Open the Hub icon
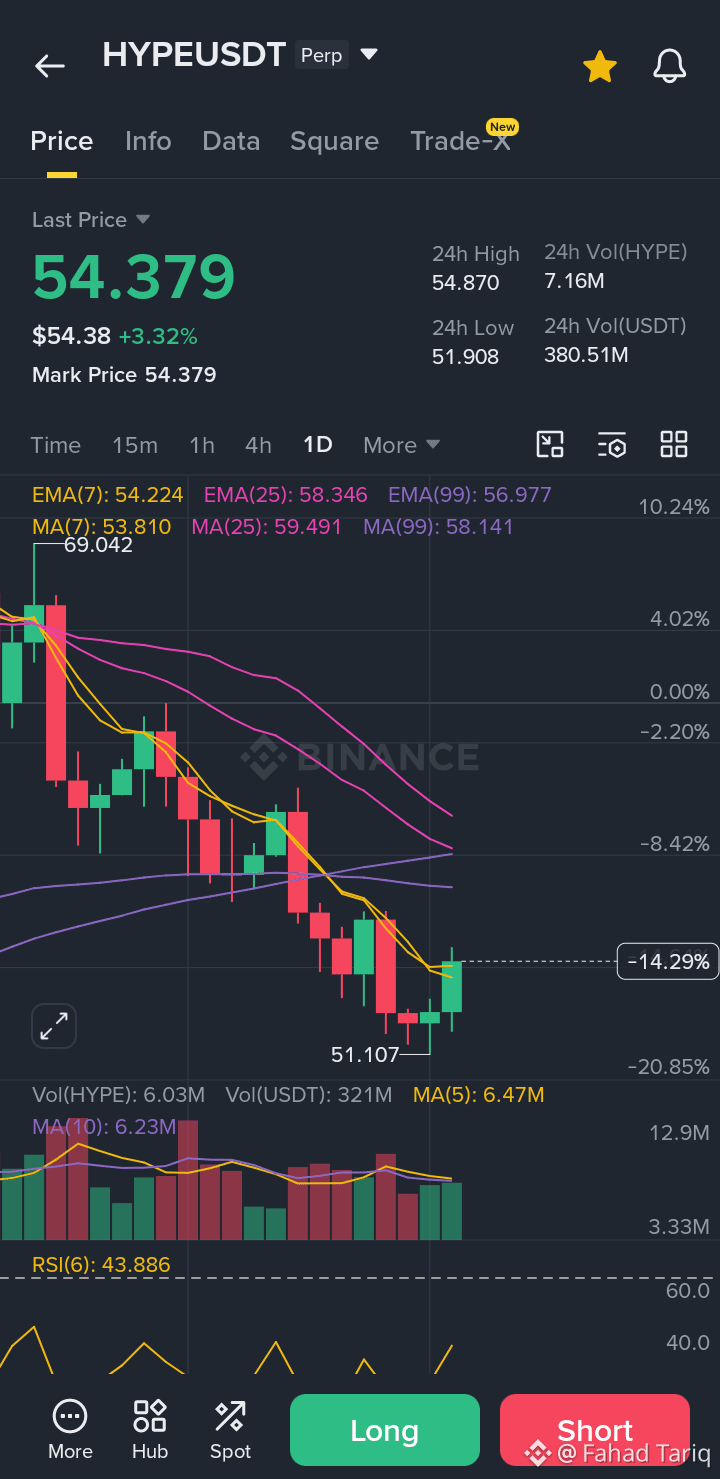The height and width of the screenshot is (1479, 720). click(150, 1430)
